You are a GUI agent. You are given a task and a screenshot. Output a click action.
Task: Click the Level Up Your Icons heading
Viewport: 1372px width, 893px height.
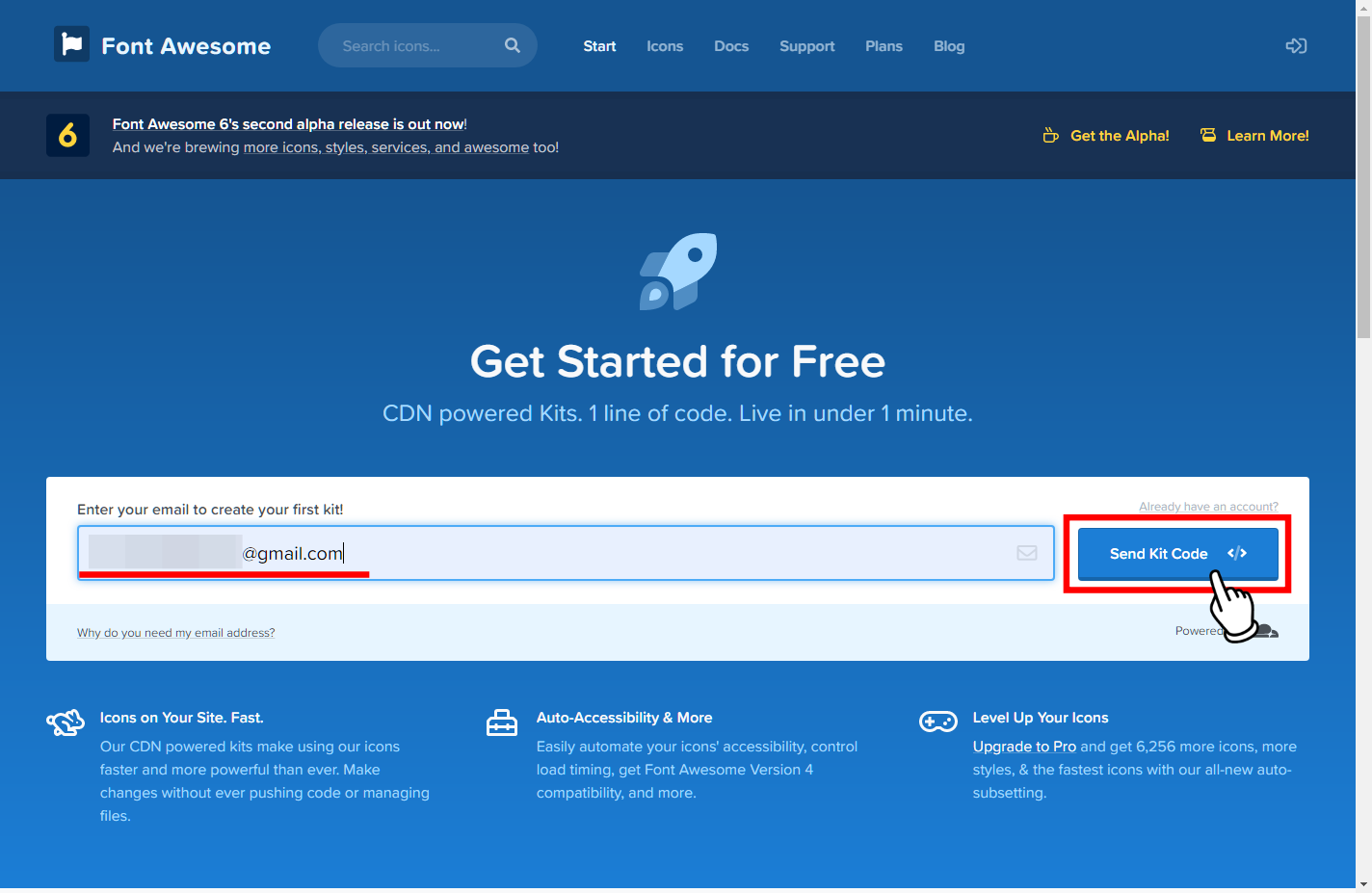click(x=1041, y=718)
